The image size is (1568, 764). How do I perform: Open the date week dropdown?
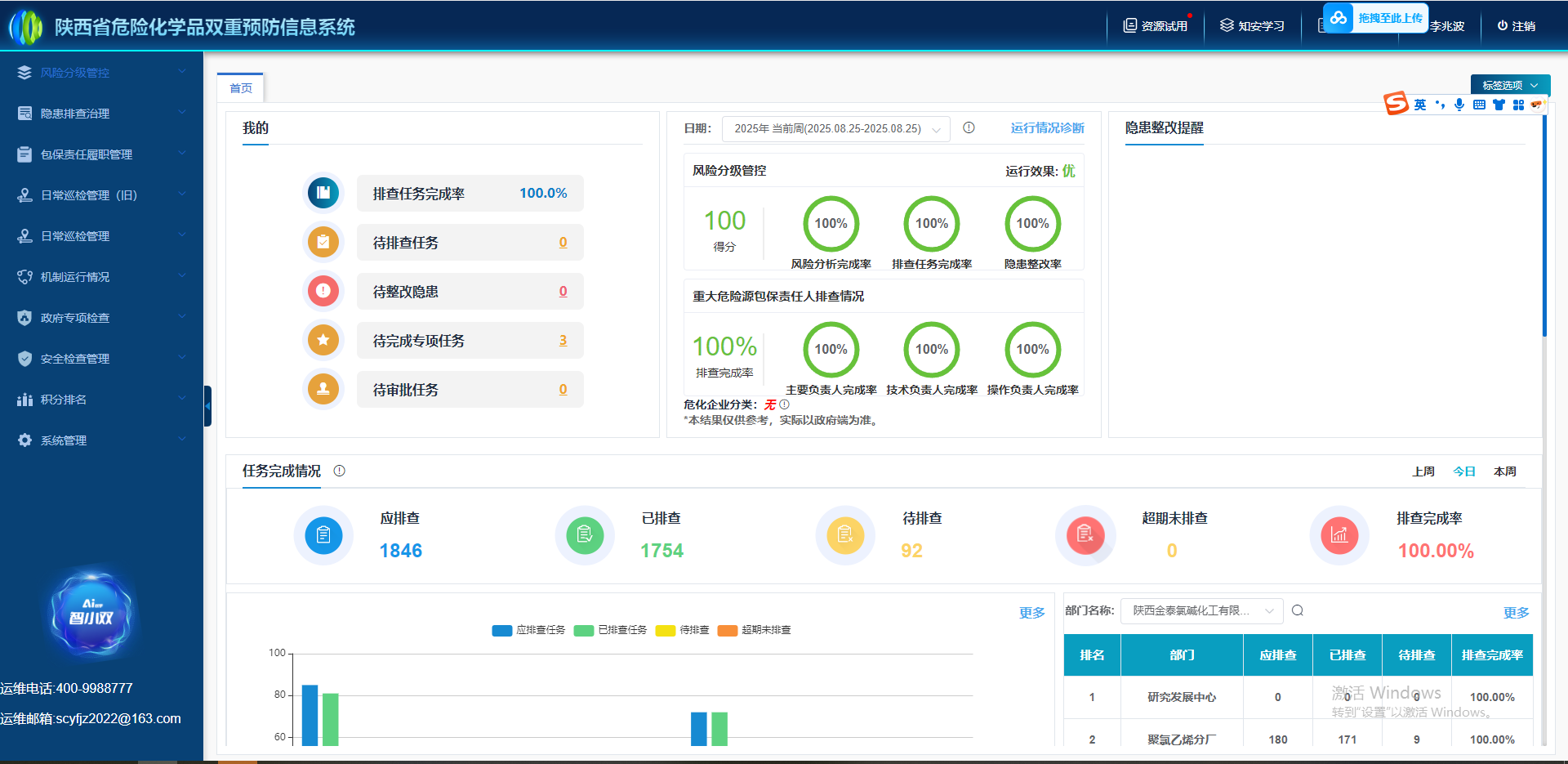point(835,129)
